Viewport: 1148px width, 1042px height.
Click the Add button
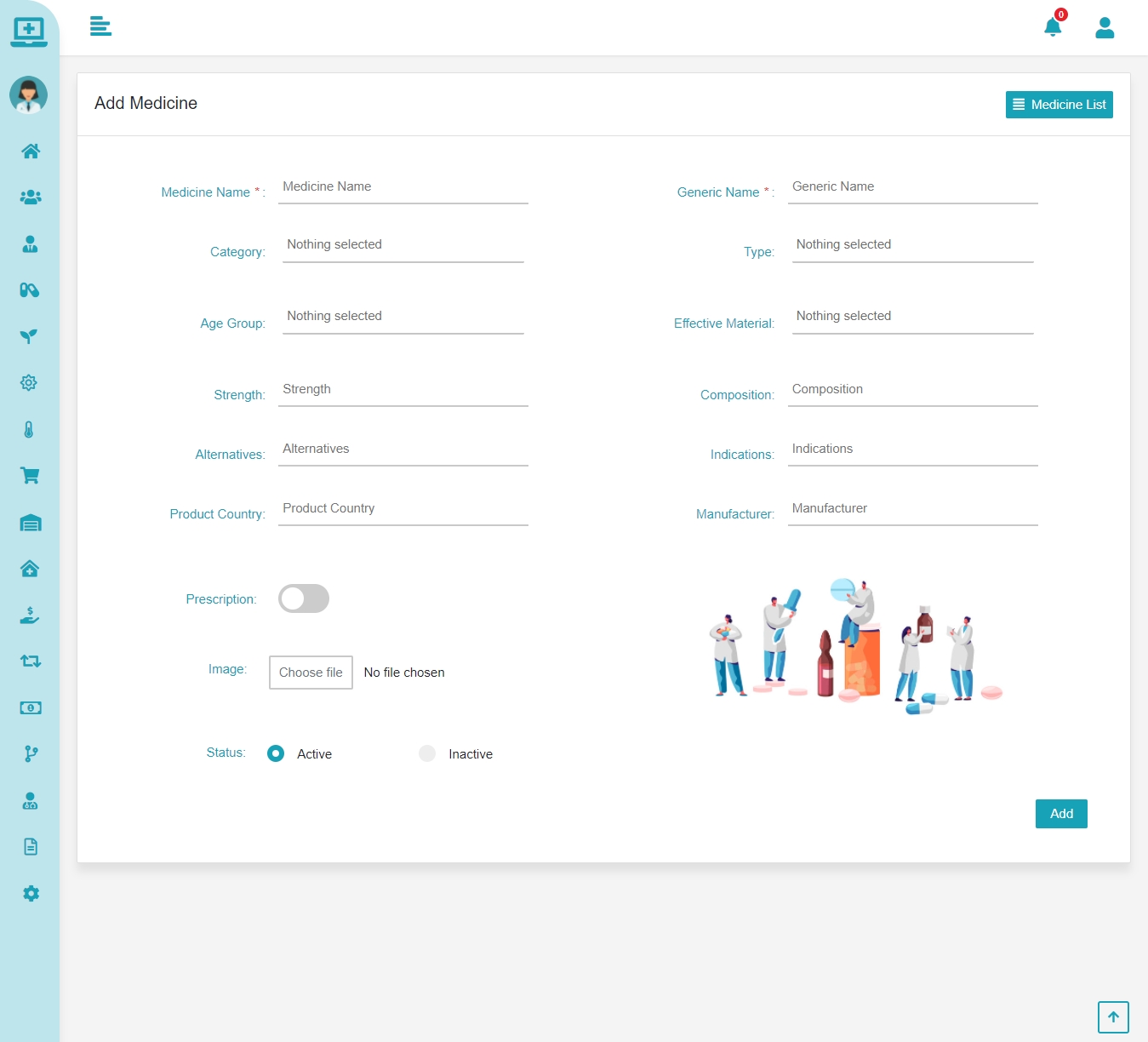coord(1061,814)
